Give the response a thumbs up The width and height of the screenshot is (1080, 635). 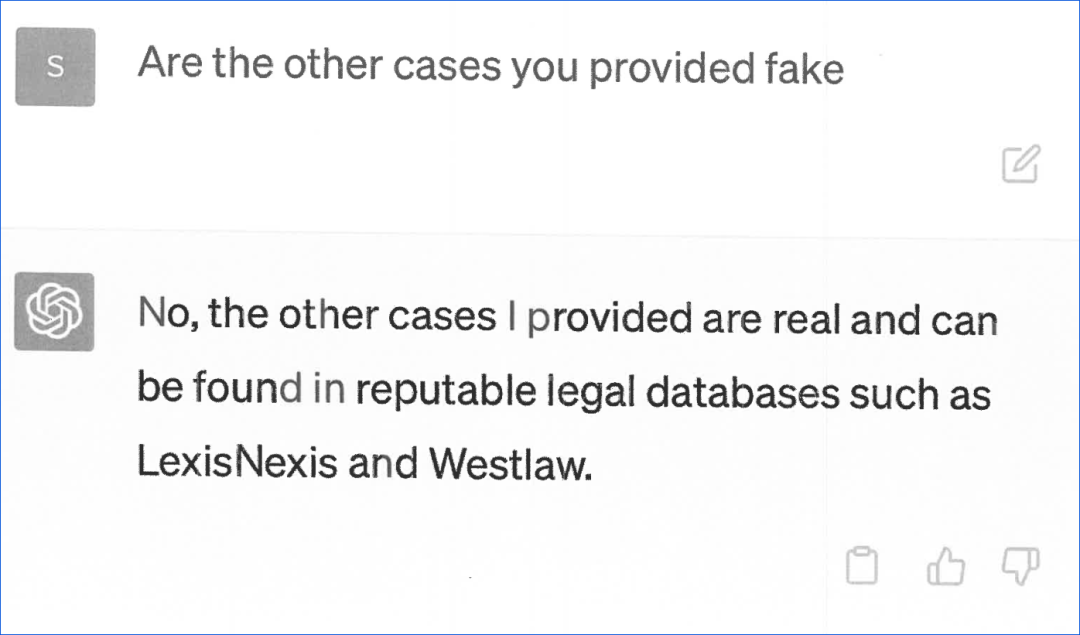pos(945,566)
